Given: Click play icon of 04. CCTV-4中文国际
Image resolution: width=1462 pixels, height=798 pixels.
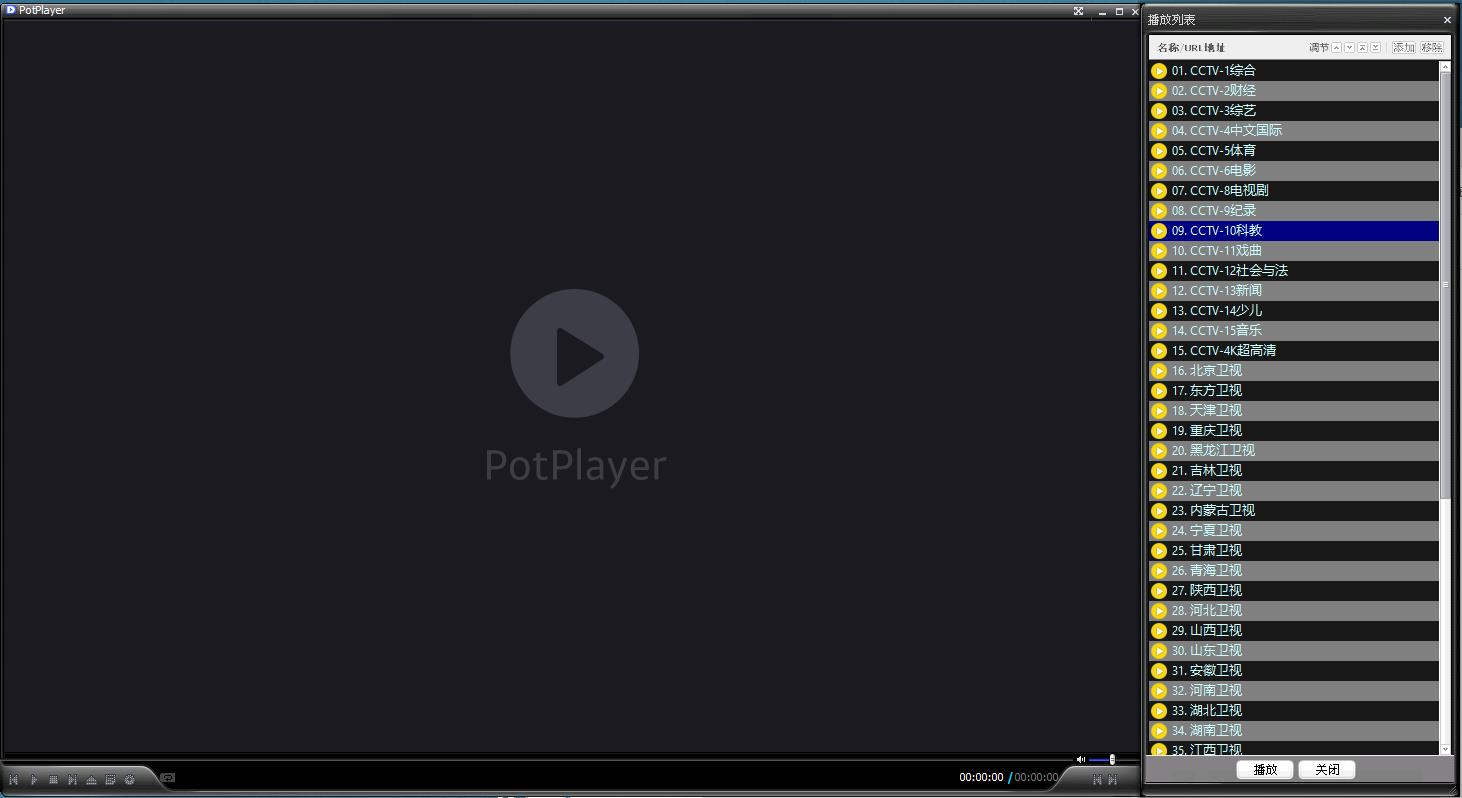Looking at the screenshot, I should 1159,131.
